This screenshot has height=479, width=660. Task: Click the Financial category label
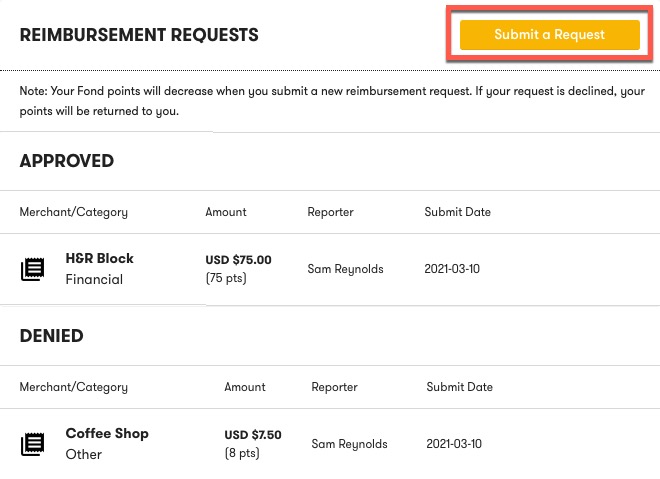[94, 279]
